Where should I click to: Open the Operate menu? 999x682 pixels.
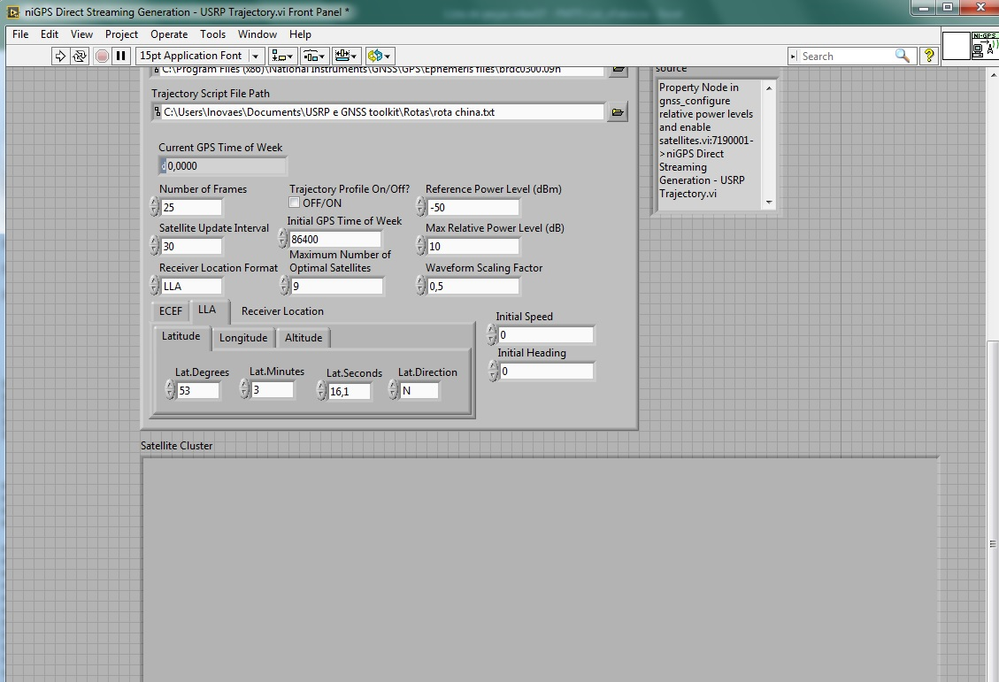tap(169, 34)
